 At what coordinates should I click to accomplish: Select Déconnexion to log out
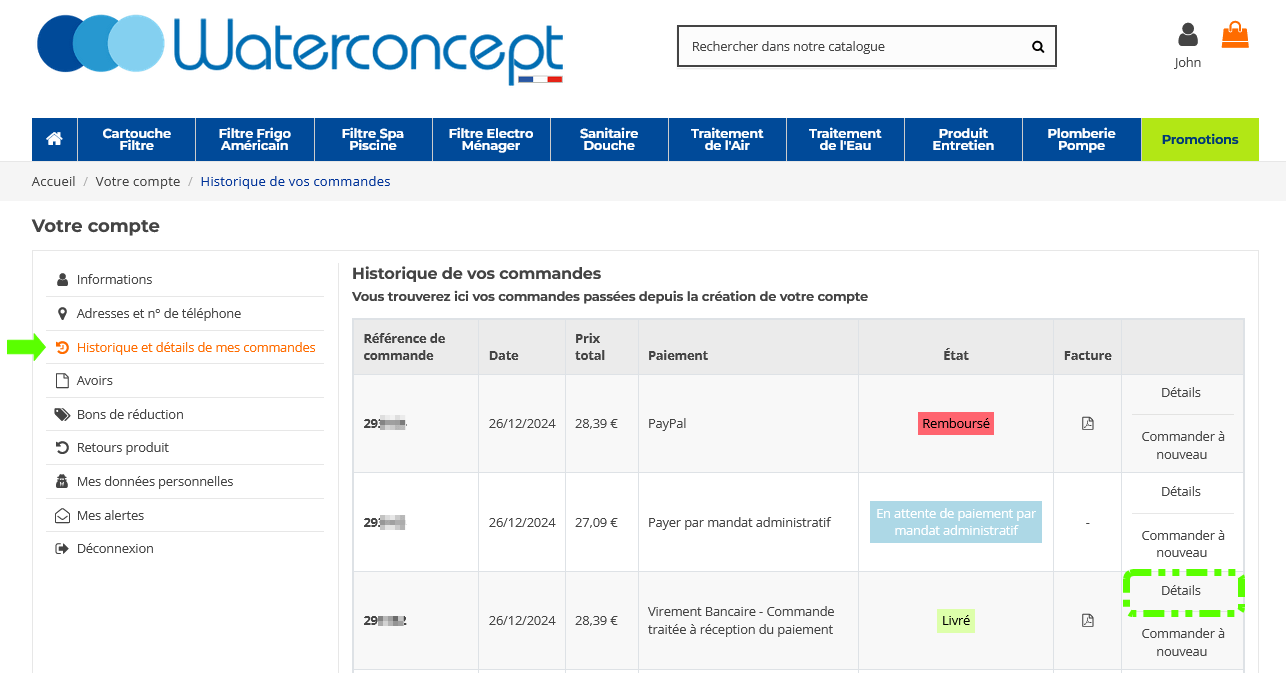115,548
